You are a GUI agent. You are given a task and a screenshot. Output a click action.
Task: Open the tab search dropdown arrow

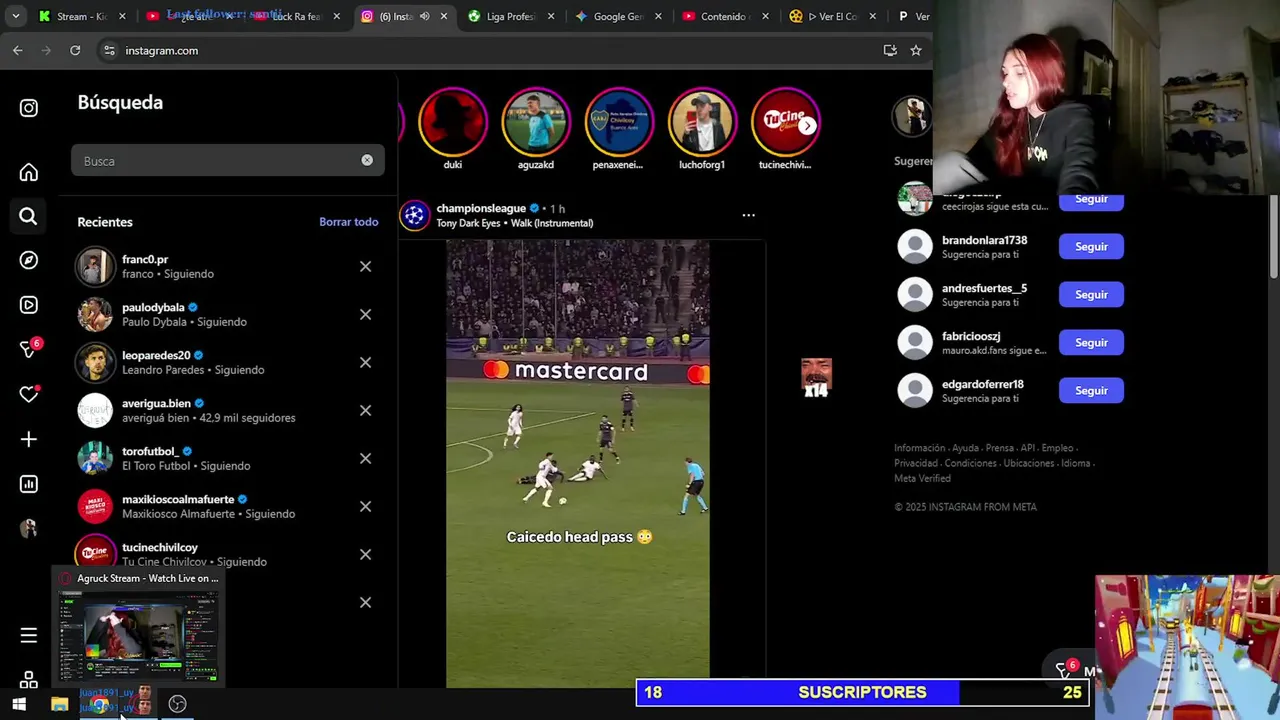15,16
